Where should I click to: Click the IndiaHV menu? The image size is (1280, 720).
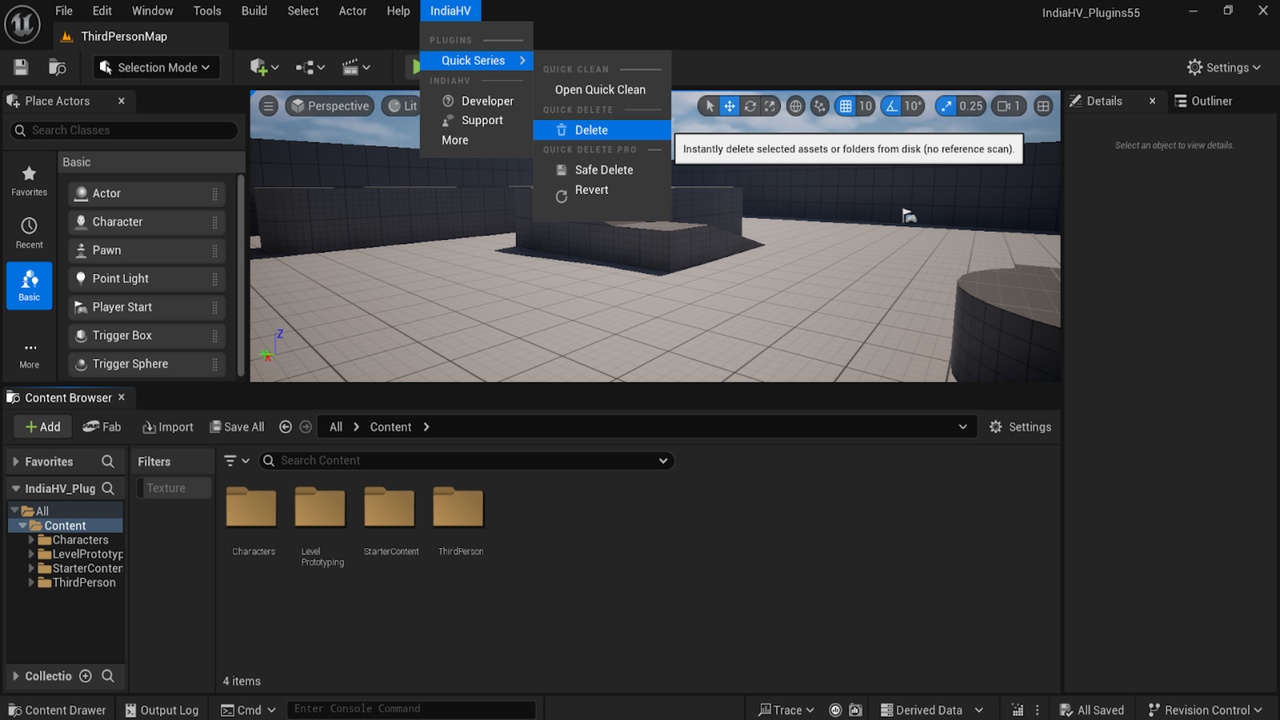(450, 11)
